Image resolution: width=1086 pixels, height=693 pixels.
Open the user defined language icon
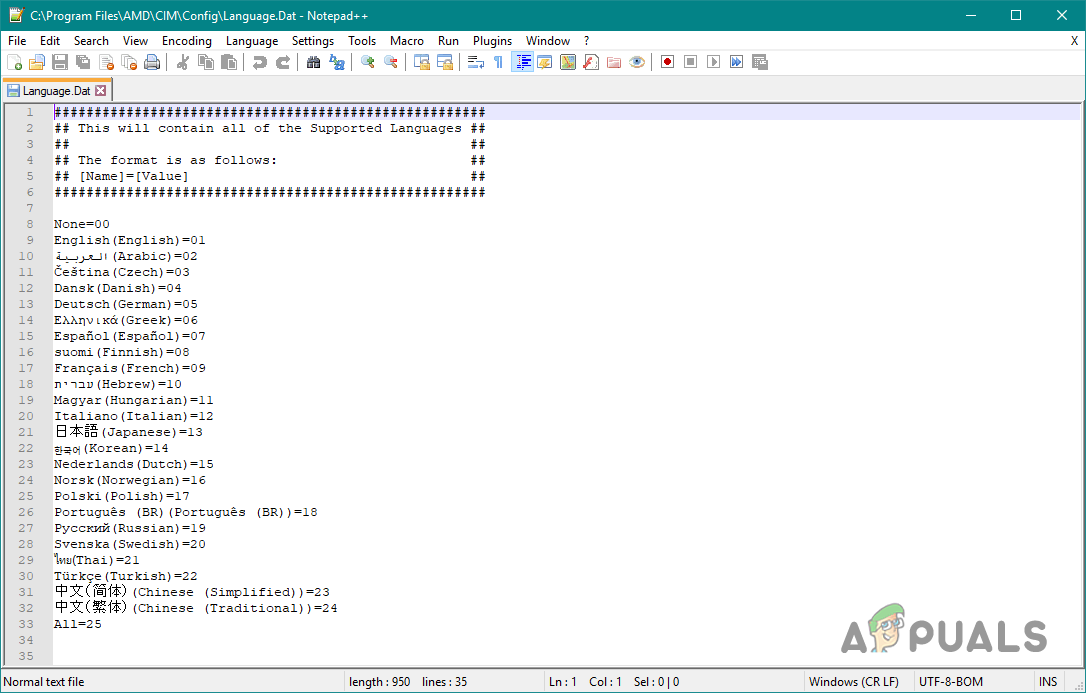[545, 62]
